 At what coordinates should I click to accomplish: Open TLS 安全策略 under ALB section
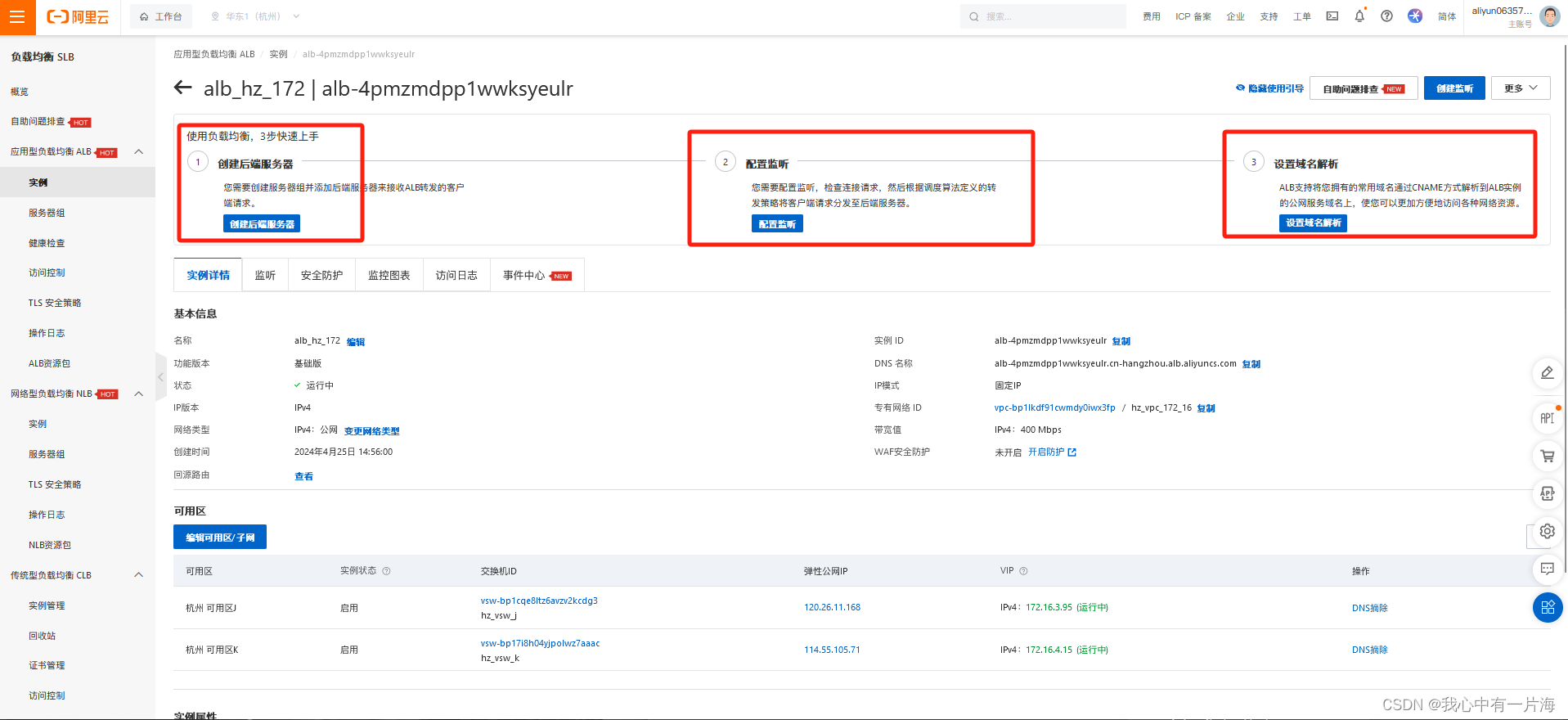click(x=55, y=303)
